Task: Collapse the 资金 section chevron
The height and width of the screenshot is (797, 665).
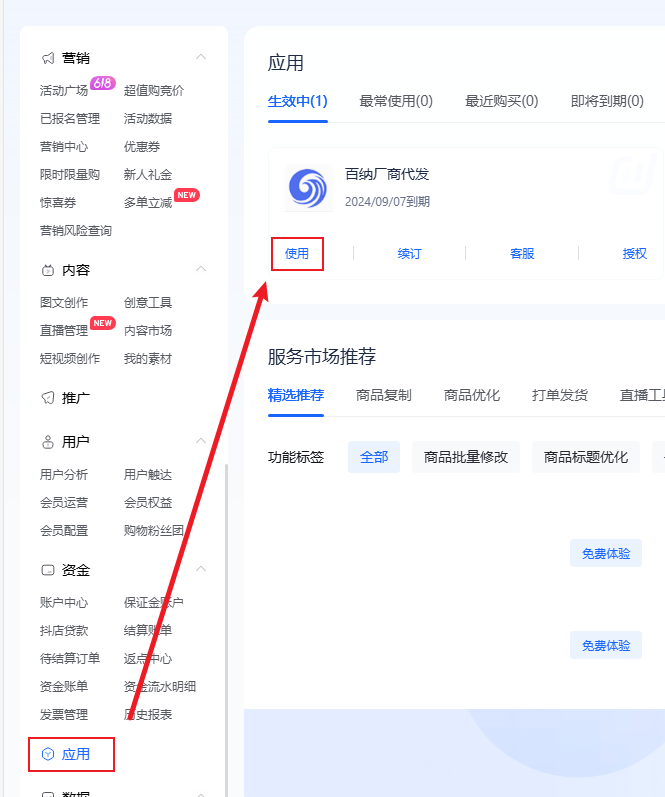Action: tap(201, 568)
